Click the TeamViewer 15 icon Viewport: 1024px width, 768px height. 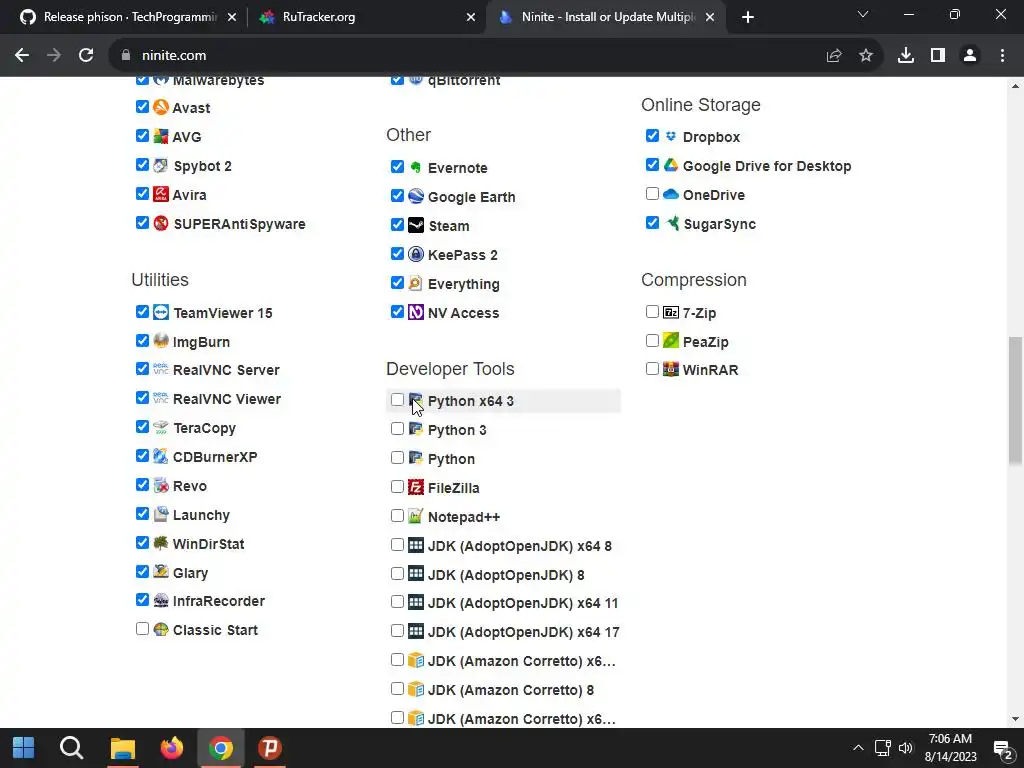pyautogui.click(x=161, y=312)
